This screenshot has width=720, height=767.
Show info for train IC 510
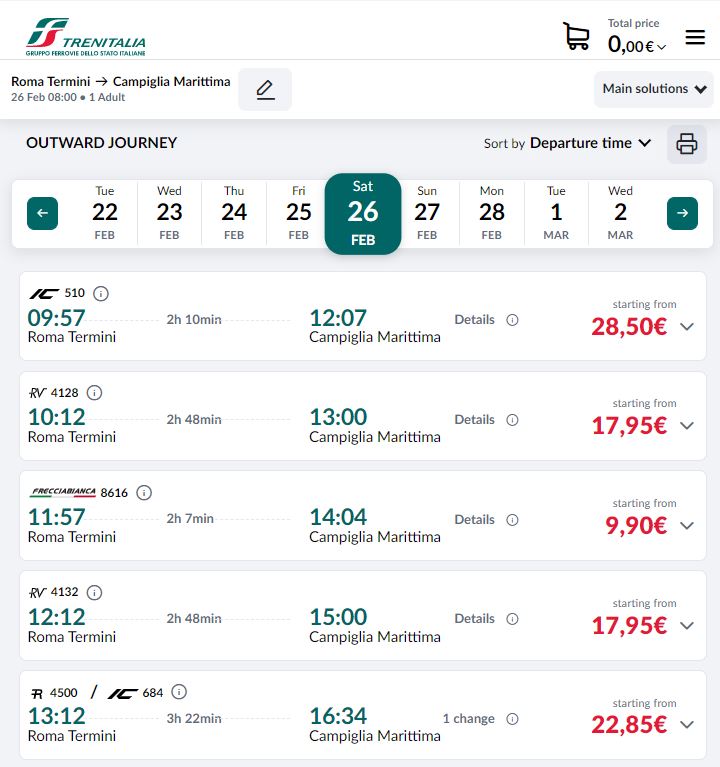(x=101, y=293)
